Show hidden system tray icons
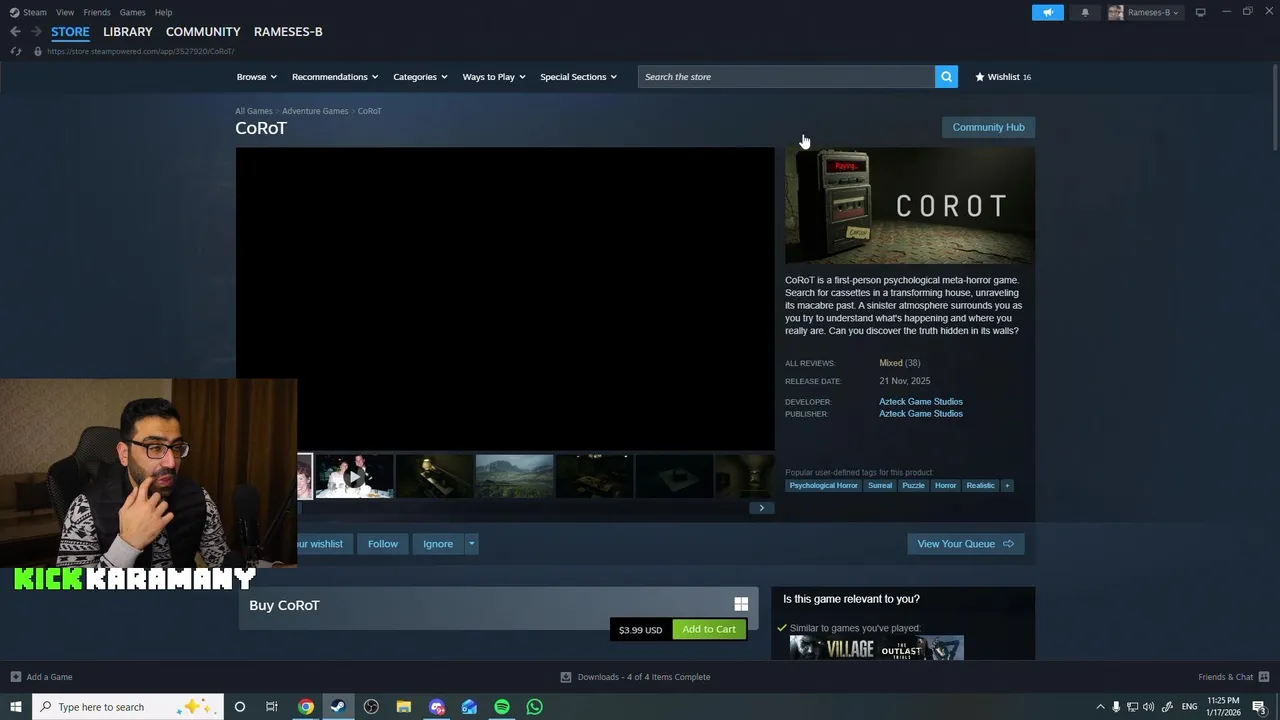 click(1100, 707)
